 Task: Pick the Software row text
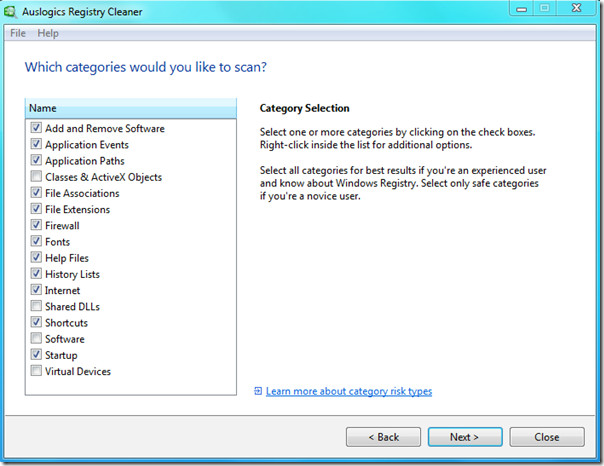tap(65, 339)
